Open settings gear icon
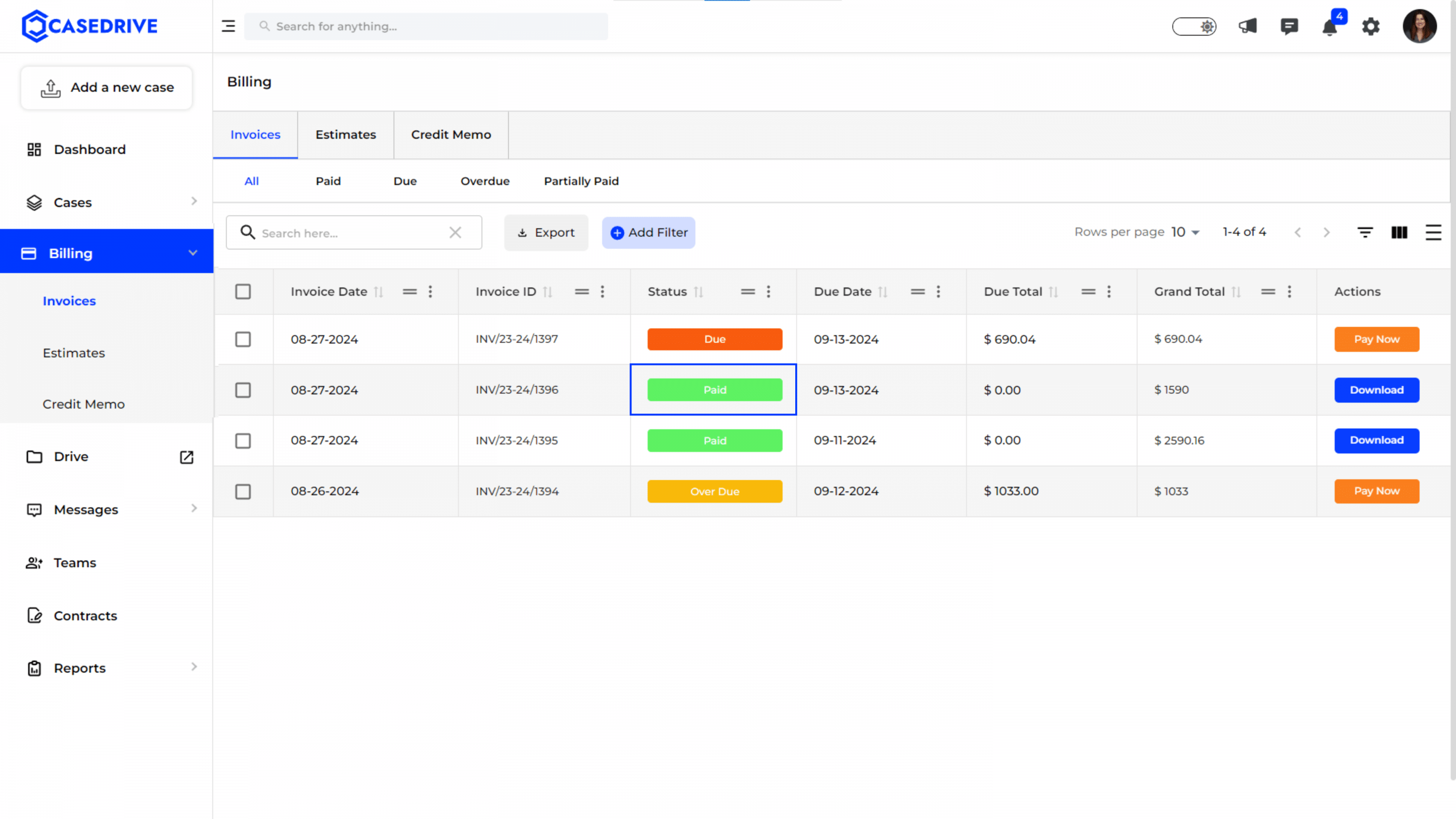The image size is (1456, 819). click(x=1371, y=26)
